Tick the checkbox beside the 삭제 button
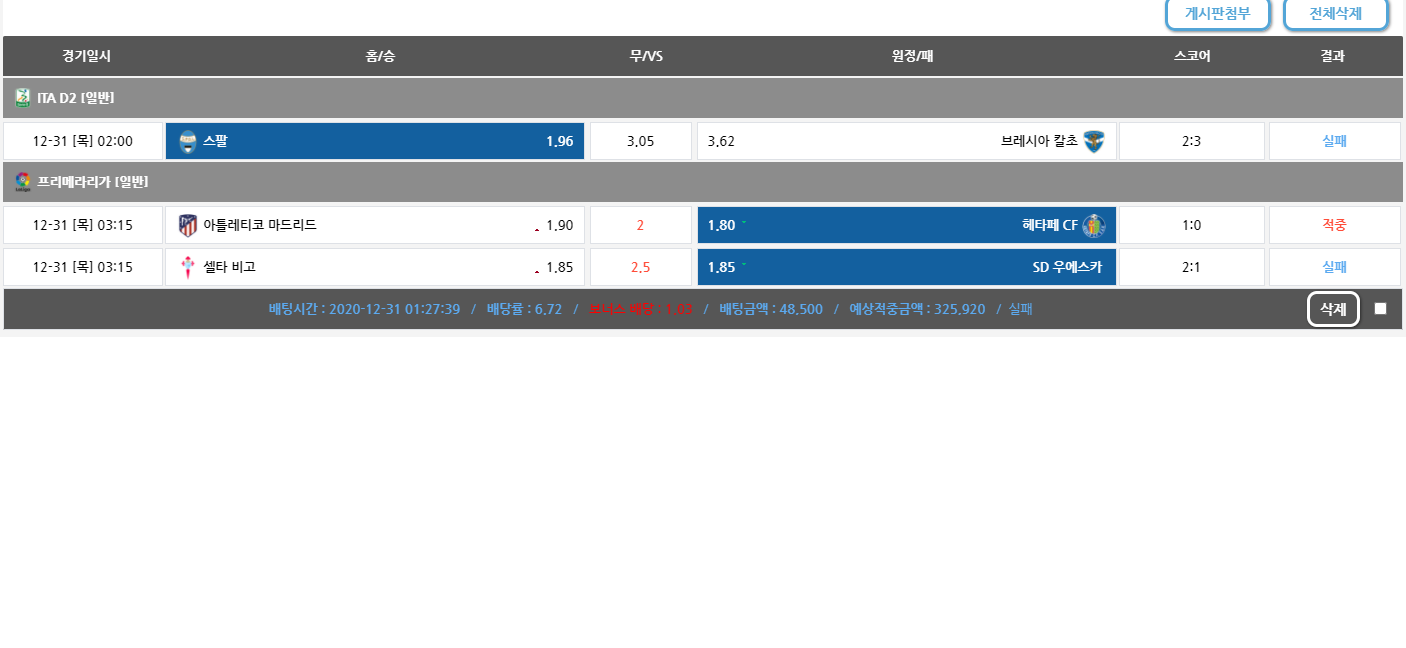The width and height of the screenshot is (1406, 648). [1380, 309]
